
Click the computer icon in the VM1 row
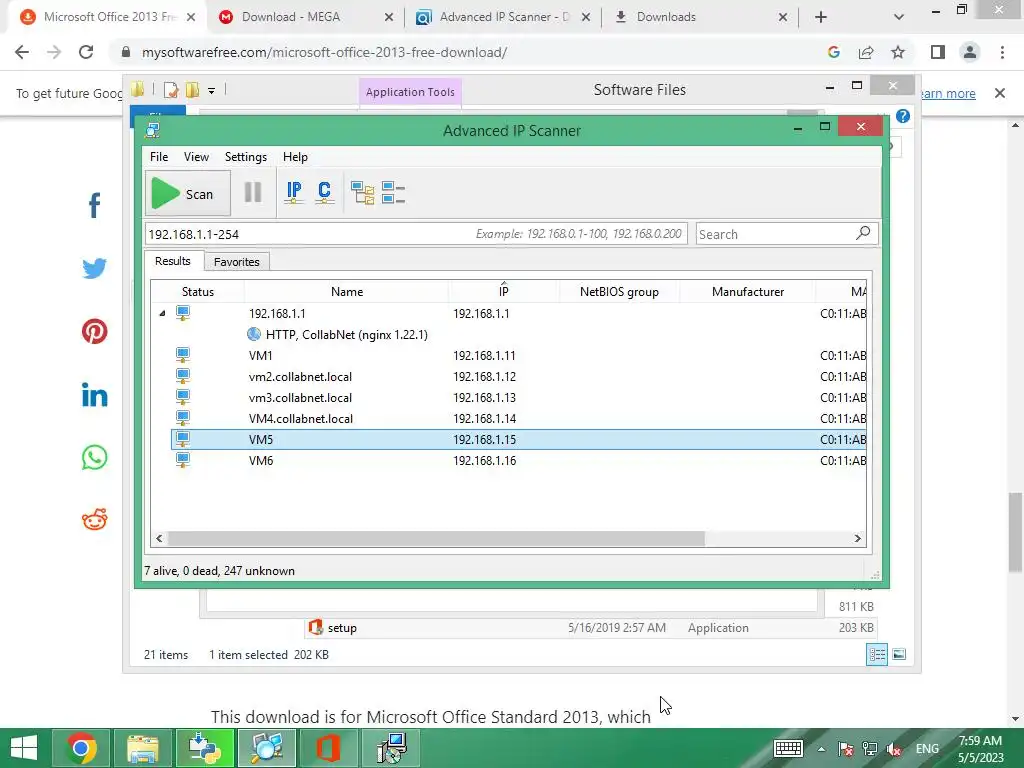183,355
